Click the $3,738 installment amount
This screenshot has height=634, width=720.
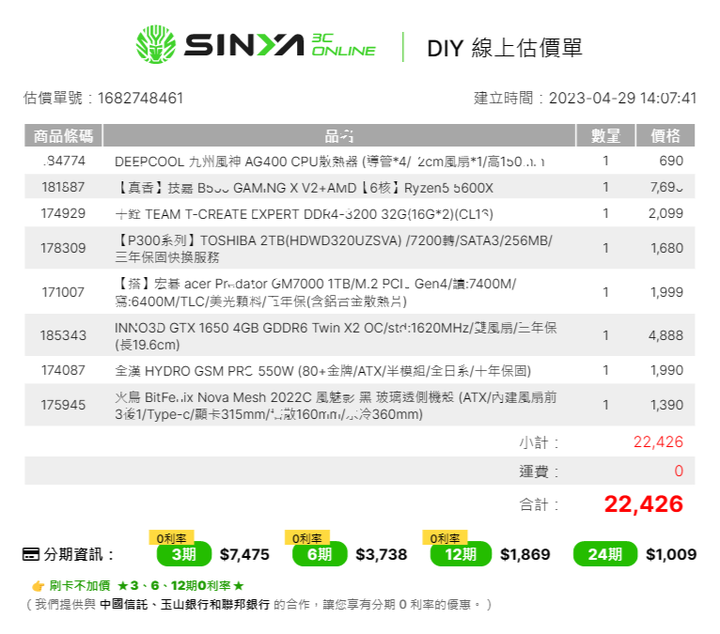[x=382, y=555]
